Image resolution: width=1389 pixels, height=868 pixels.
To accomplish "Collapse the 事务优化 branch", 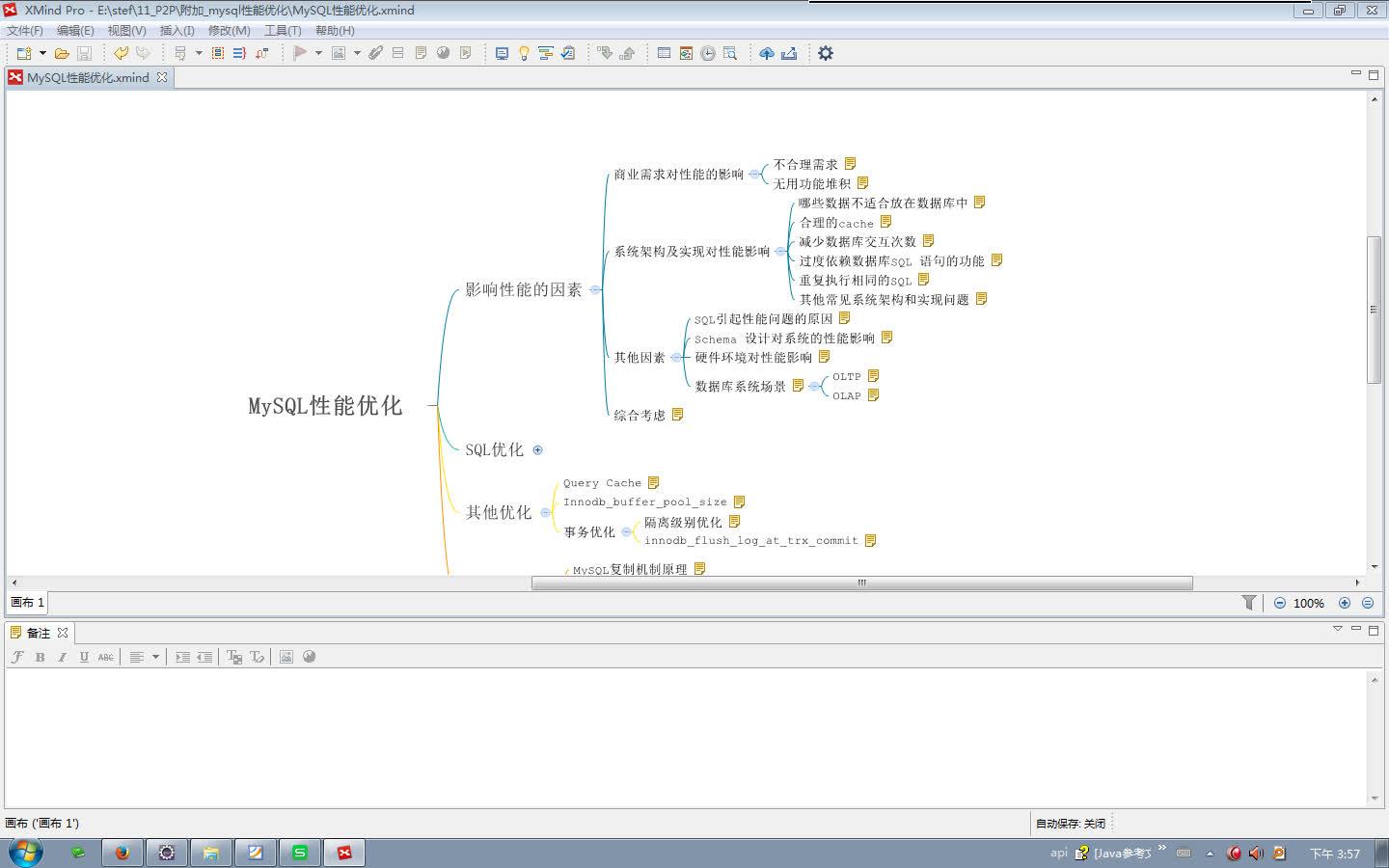I will 626,531.
